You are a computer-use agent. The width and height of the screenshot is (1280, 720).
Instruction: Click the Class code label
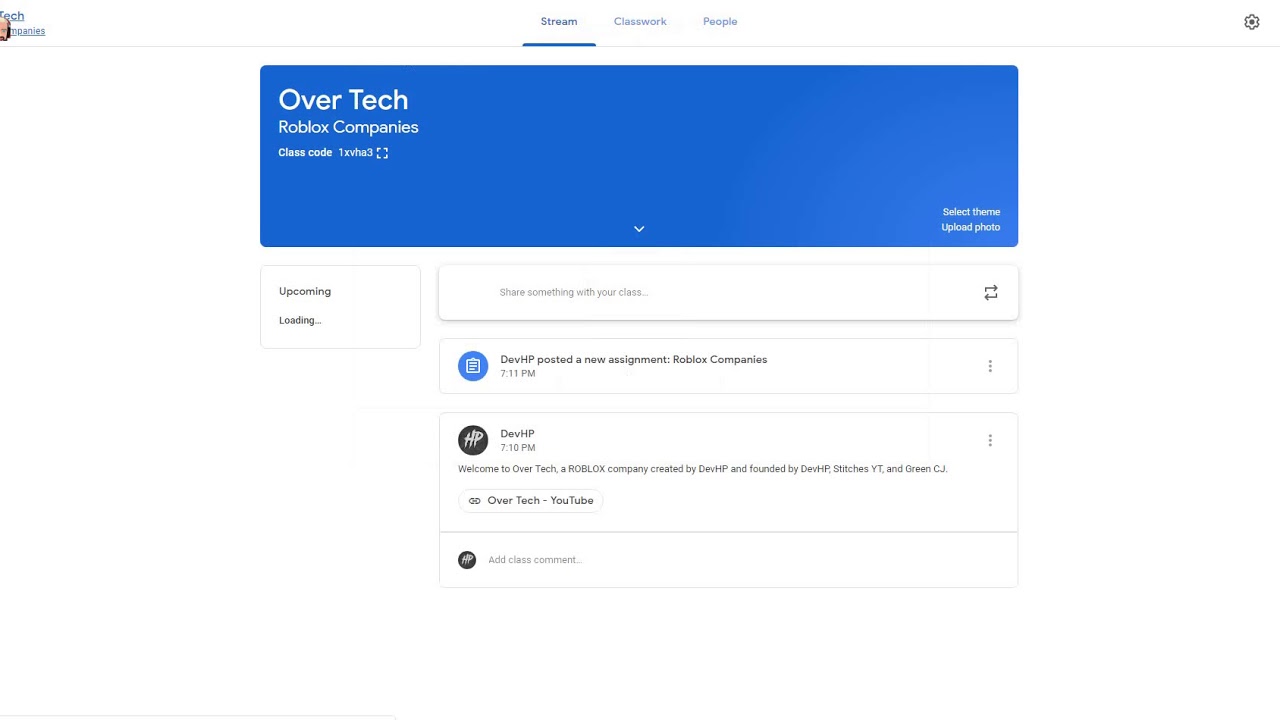pyautogui.click(x=305, y=153)
